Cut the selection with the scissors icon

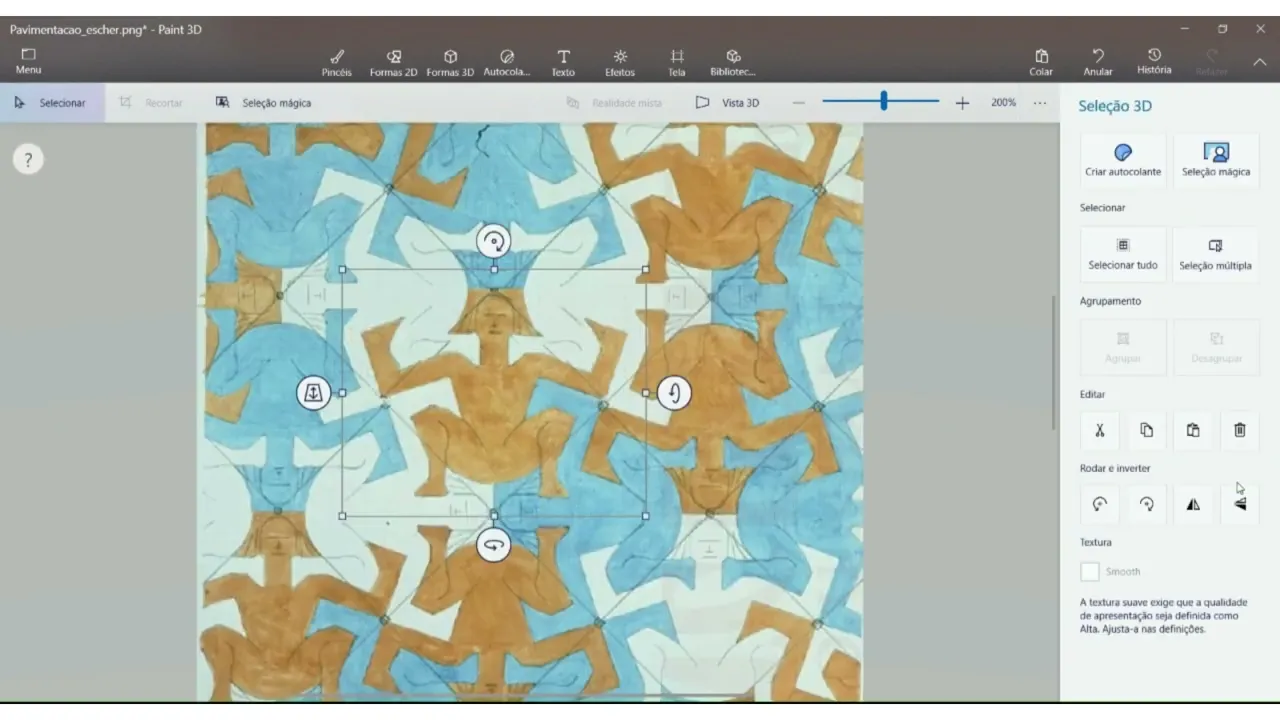1100,430
